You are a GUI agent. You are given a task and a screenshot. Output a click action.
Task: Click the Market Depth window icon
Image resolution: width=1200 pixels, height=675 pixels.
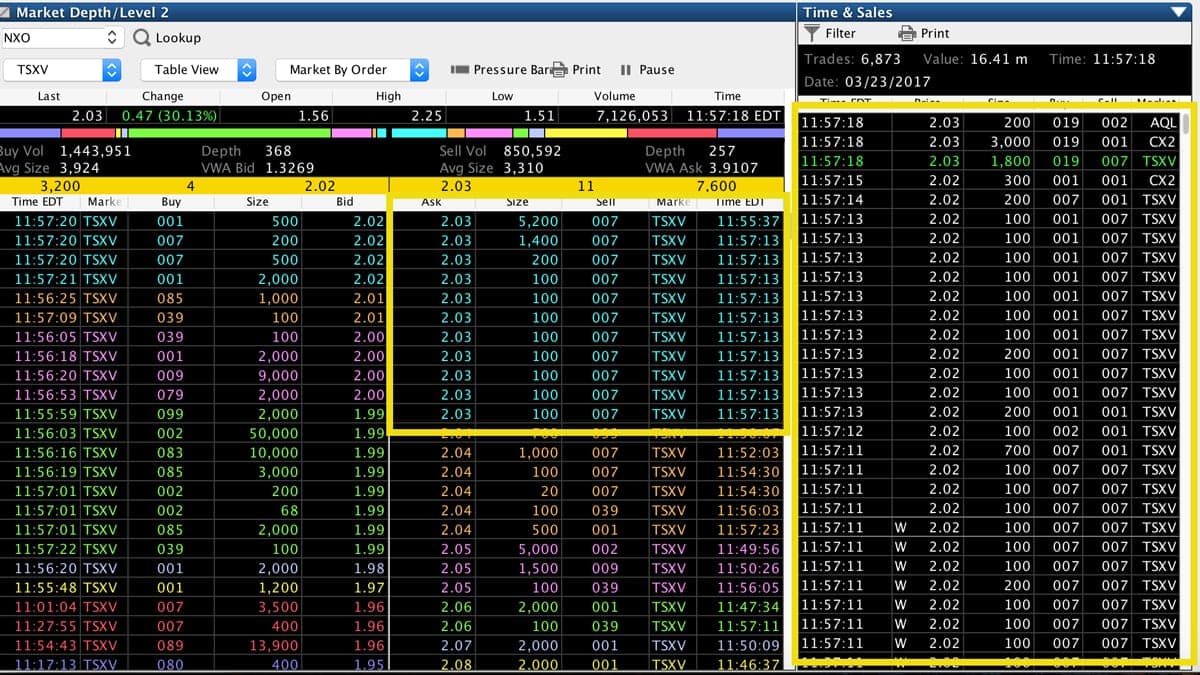tap(8, 12)
